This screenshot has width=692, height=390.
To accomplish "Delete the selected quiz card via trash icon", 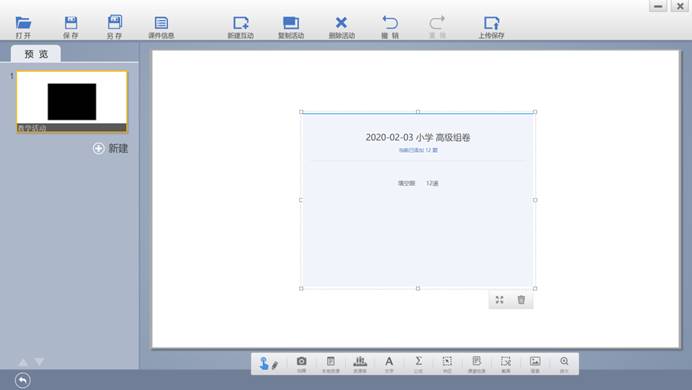I will [x=521, y=300].
